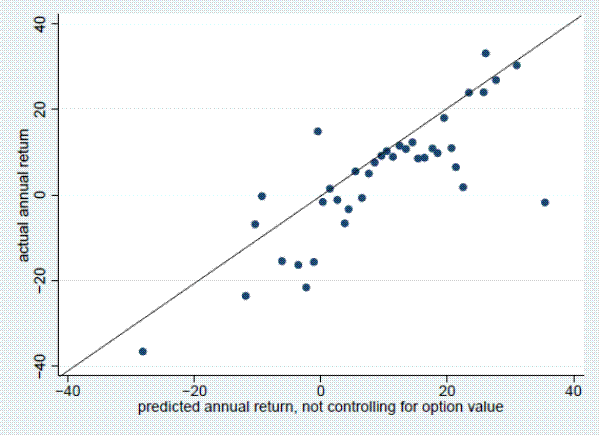Click the highest data point on the plot

(486, 53)
